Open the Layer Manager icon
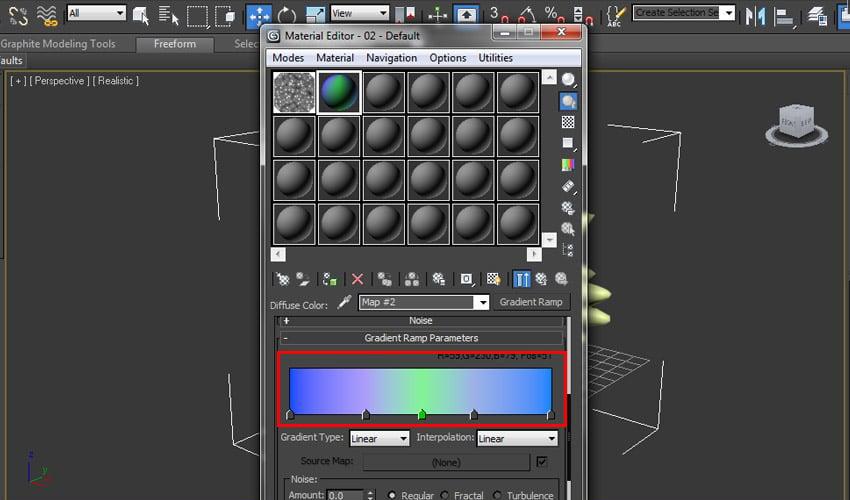 click(817, 16)
